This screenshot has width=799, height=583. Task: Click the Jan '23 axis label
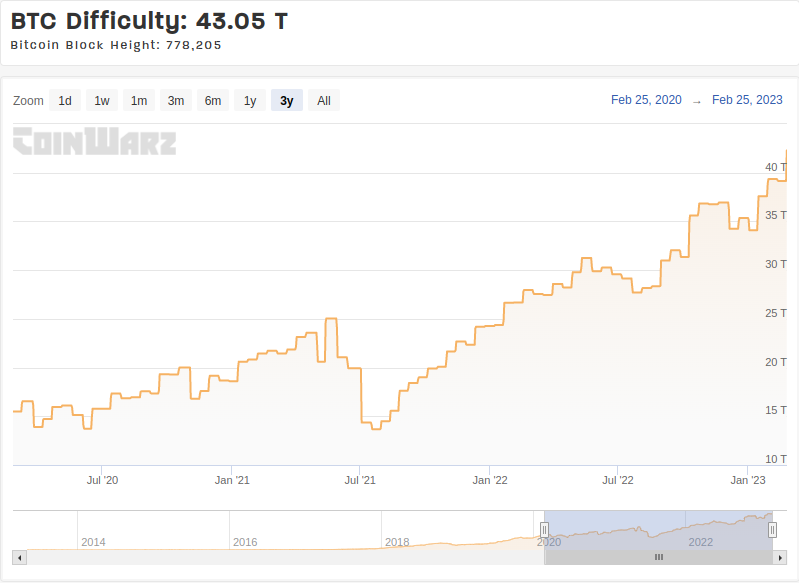click(748, 480)
